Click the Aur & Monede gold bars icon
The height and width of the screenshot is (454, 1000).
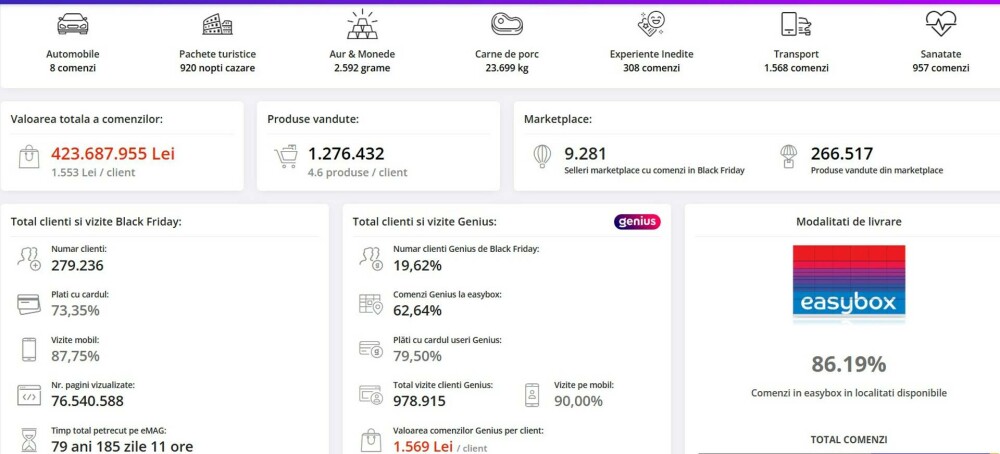(x=362, y=24)
